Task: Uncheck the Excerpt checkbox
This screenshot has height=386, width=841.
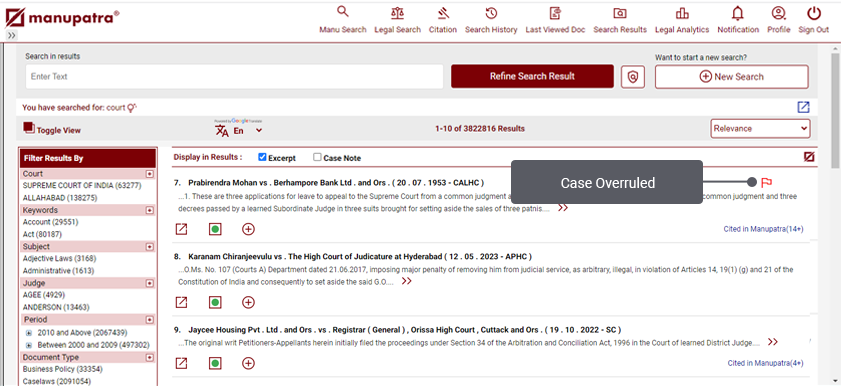Action: click(262, 157)
